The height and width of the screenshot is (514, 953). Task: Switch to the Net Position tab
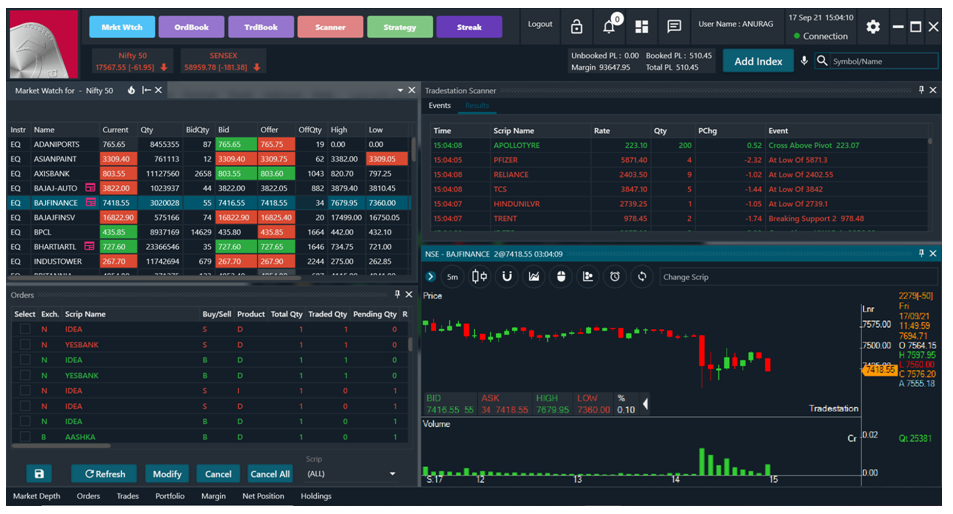(263, 496)
